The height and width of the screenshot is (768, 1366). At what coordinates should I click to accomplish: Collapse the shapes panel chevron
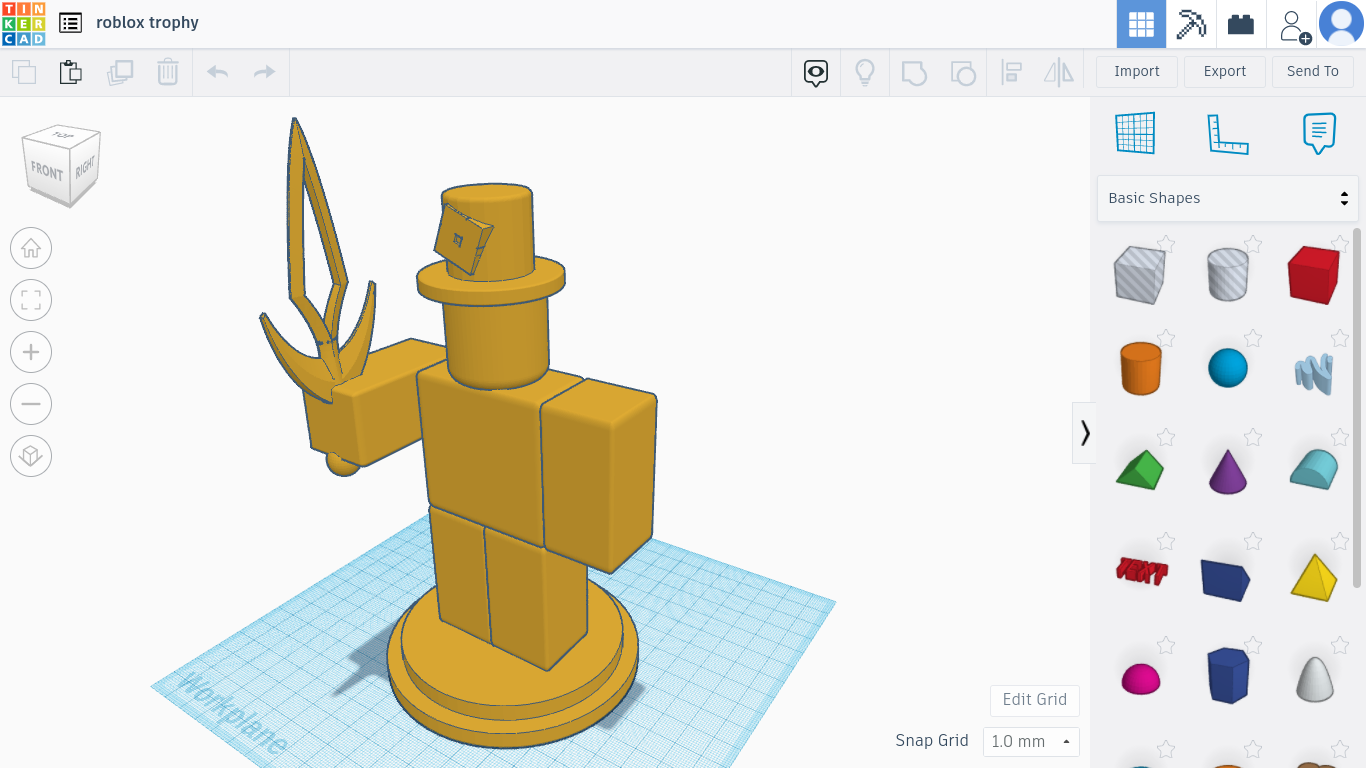click(1084, 433)
